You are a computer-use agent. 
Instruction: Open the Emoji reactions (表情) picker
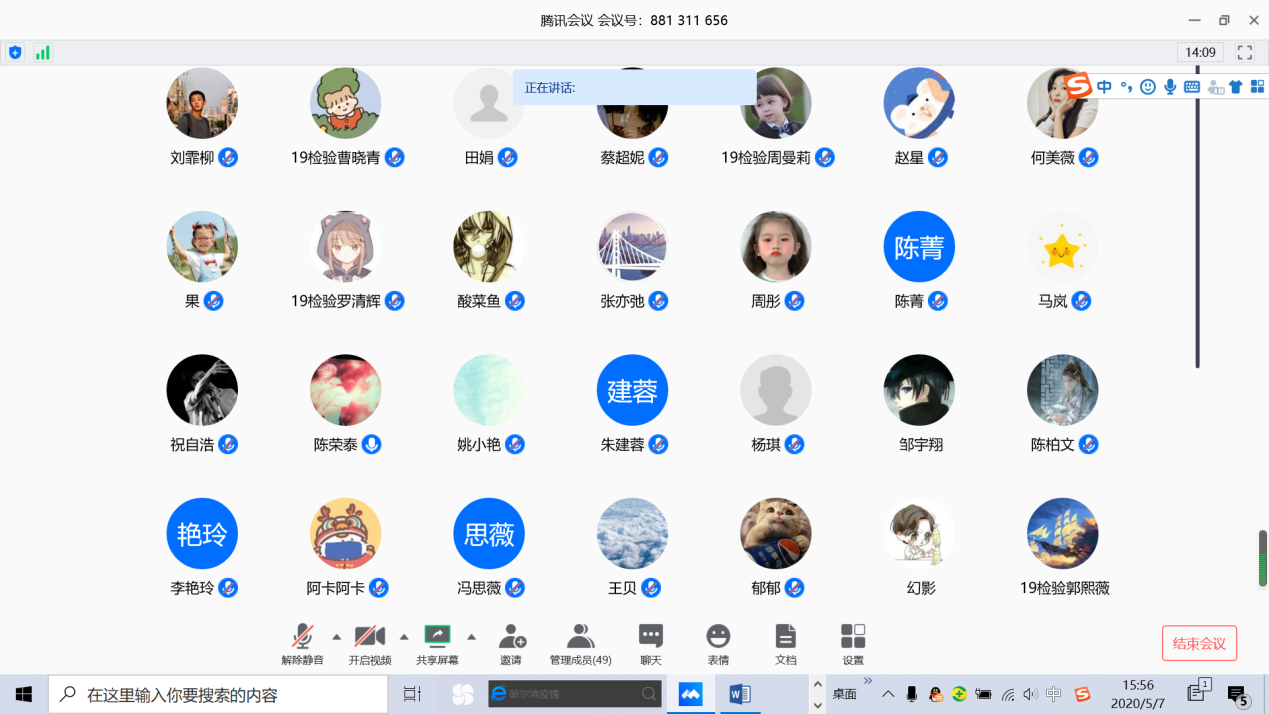(718, 644)
